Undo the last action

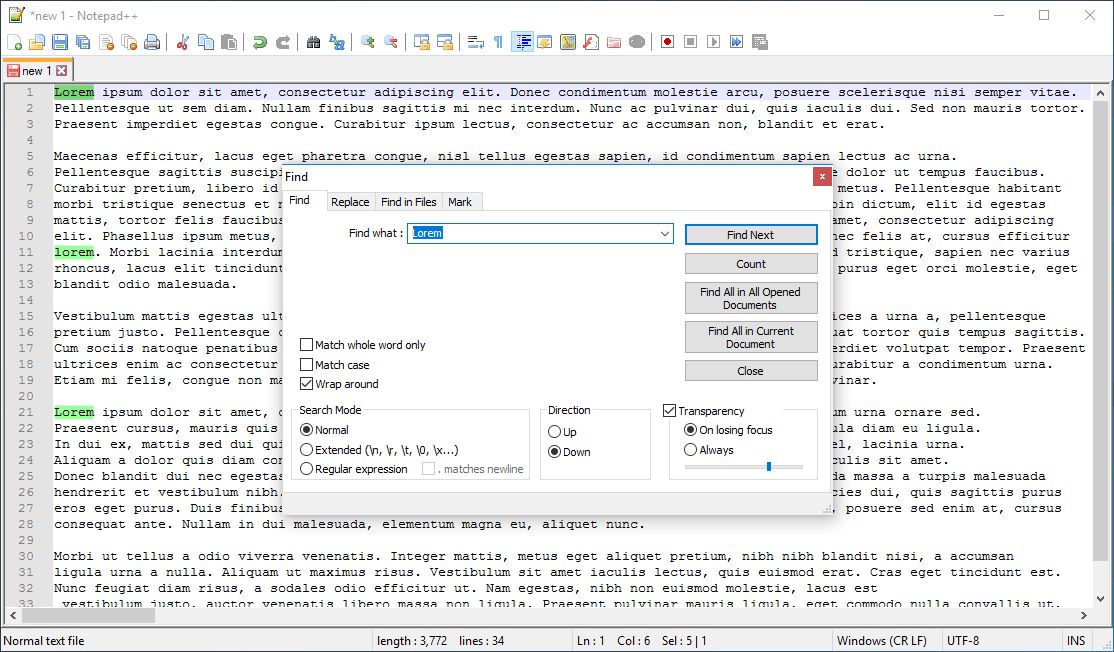point(259,43)
